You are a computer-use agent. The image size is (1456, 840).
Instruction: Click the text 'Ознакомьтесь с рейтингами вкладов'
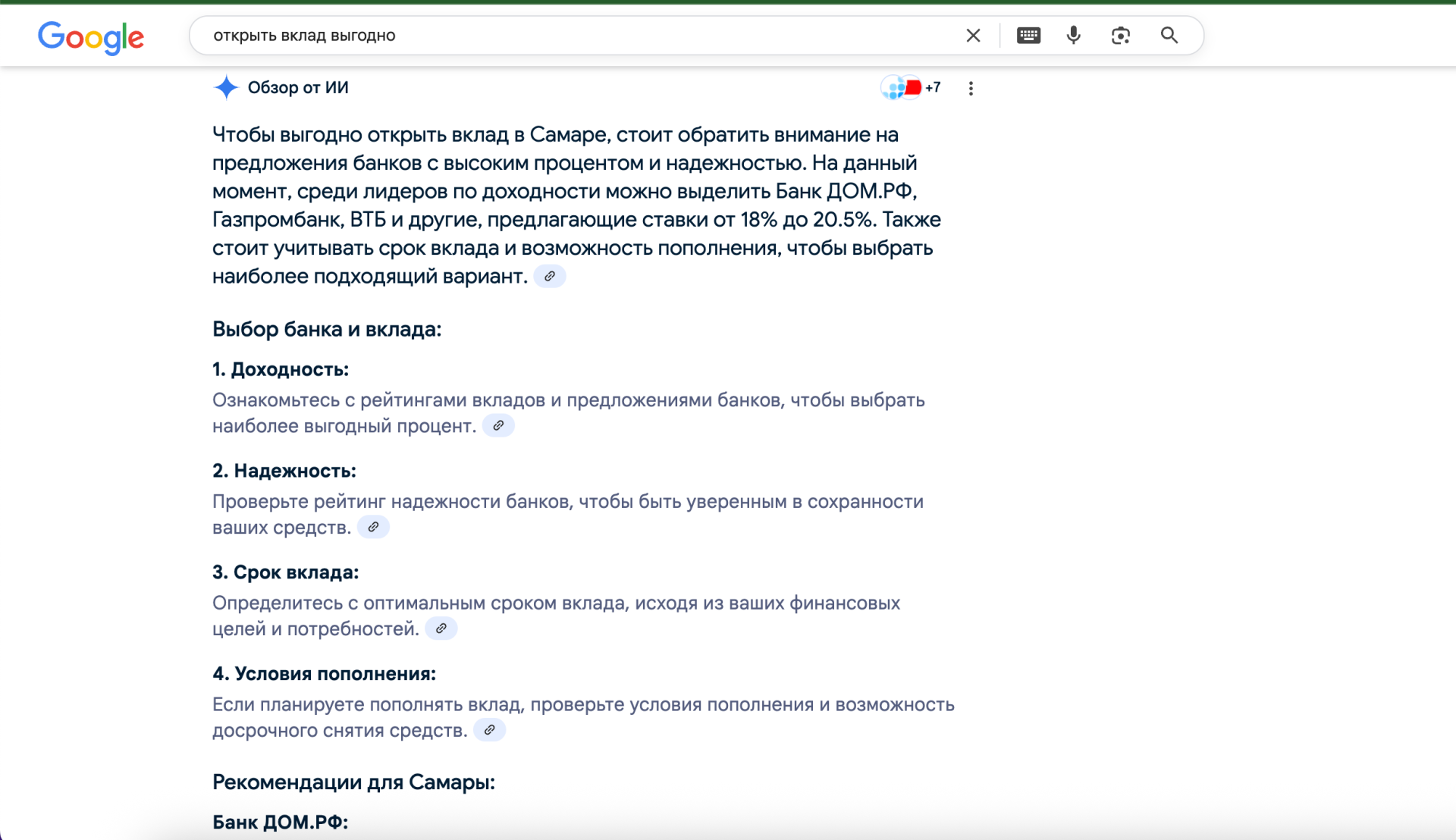pyautogui.click(x=379, y=400)
